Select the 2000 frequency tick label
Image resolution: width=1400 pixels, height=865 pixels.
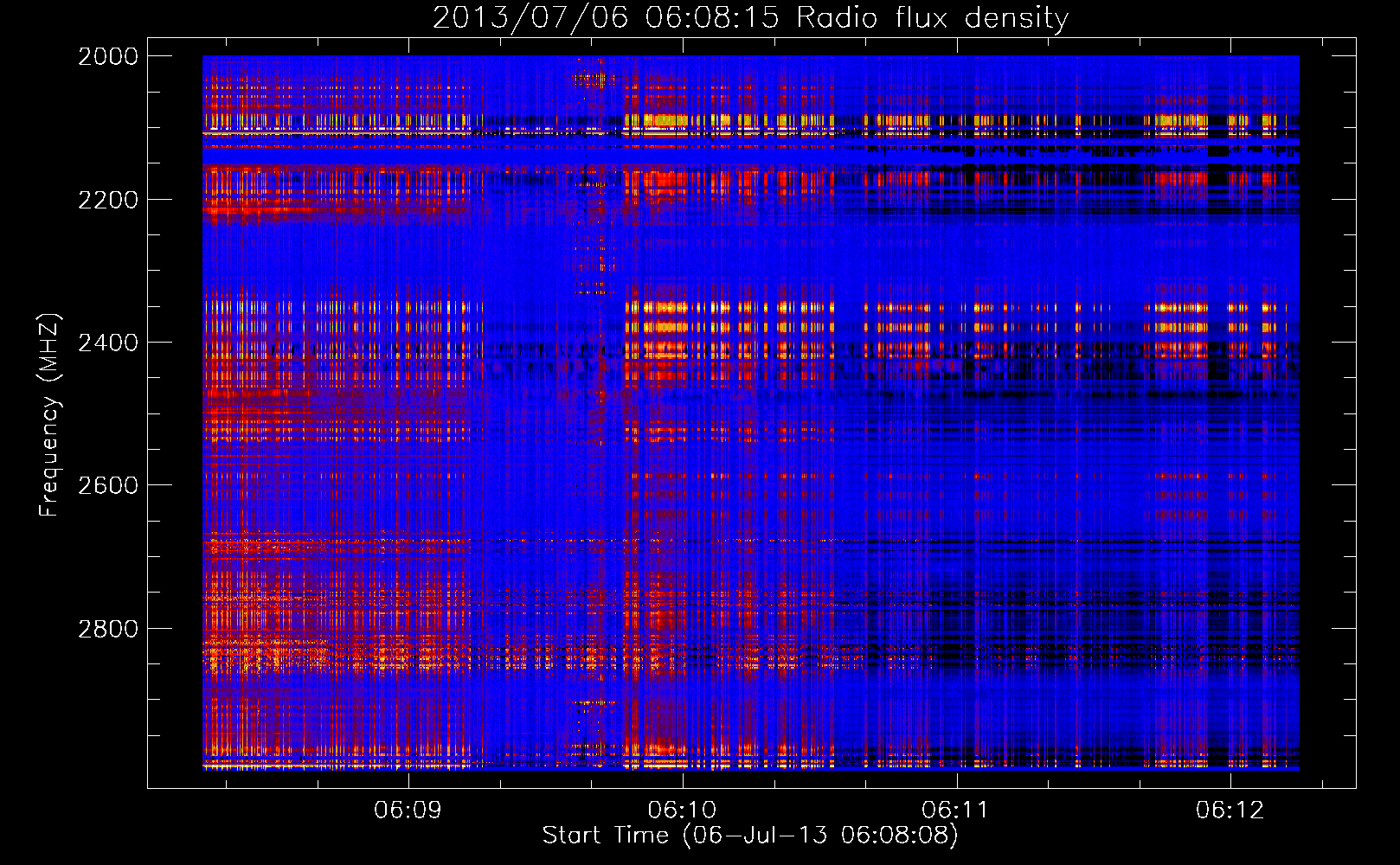point(108,56)
